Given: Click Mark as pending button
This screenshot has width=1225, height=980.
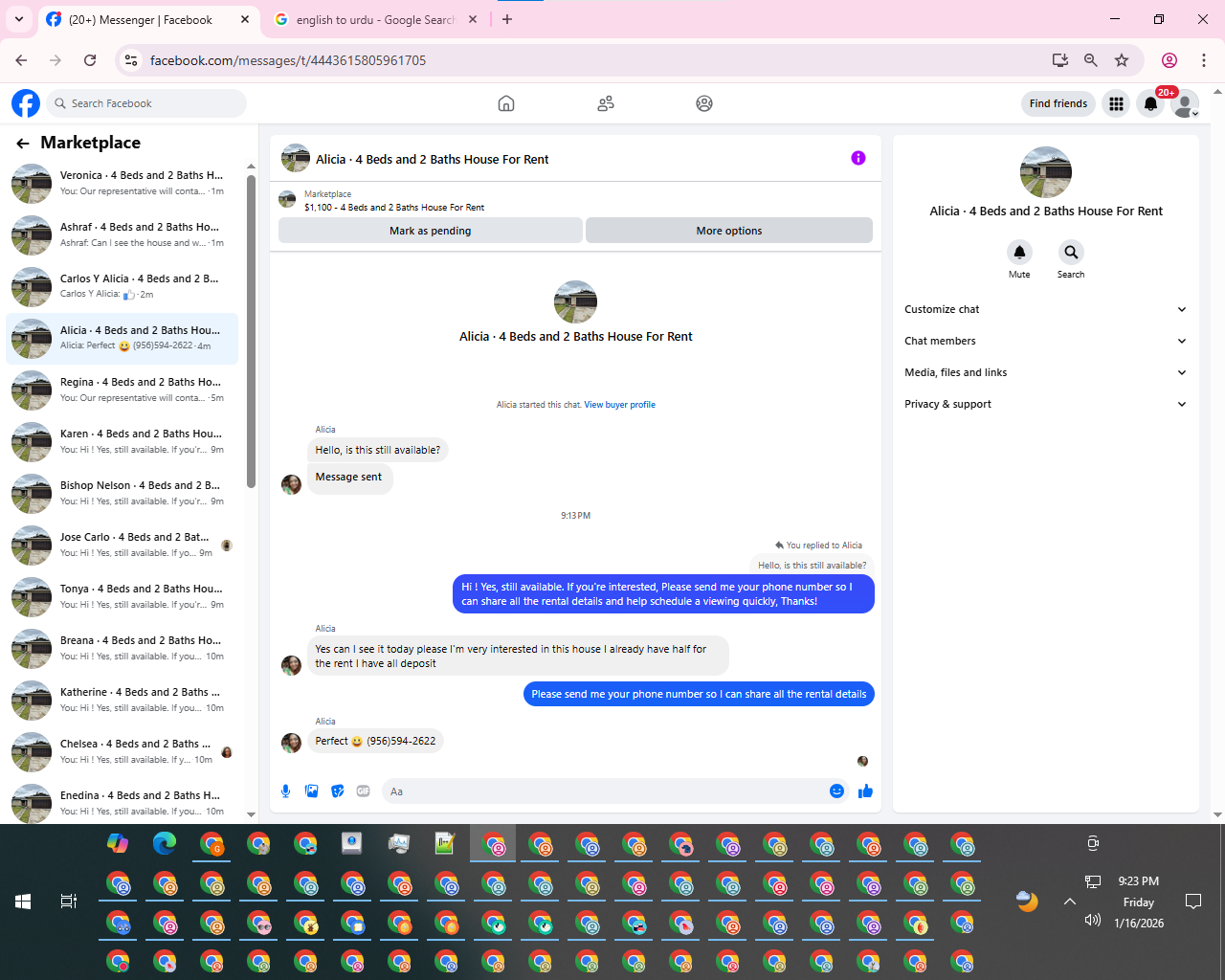Looking at the screenshot, I should [x=430, y=231].
